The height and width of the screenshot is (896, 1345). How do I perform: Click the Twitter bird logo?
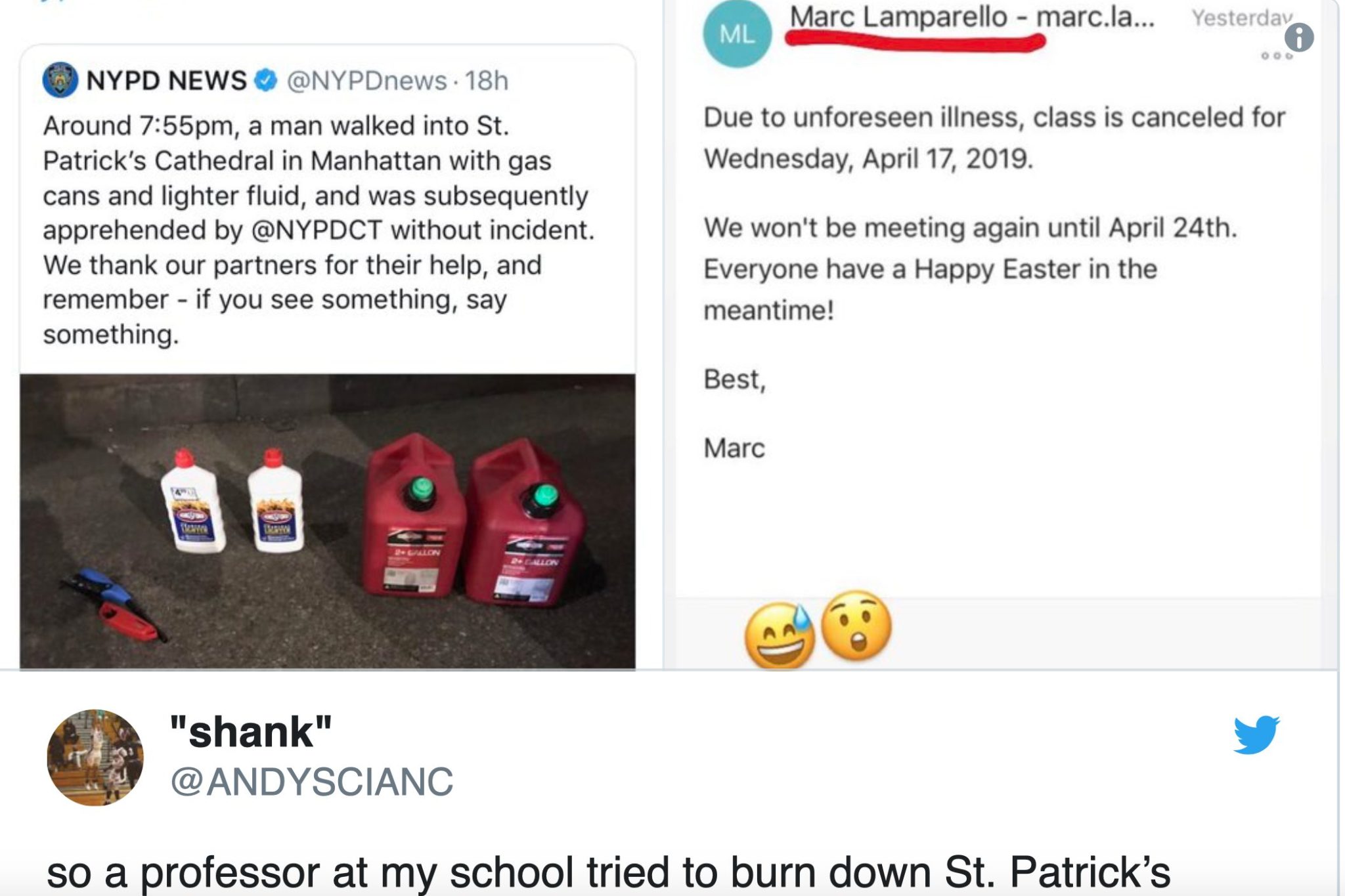coord(1256,734)
